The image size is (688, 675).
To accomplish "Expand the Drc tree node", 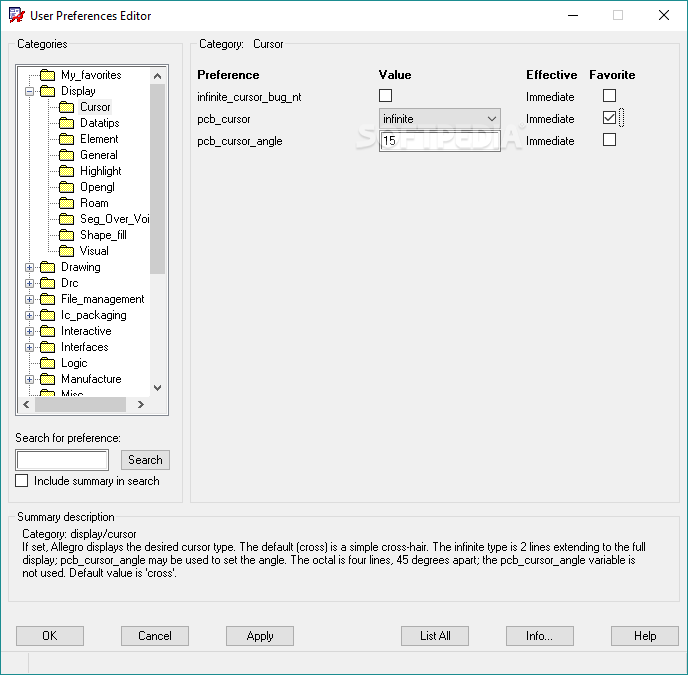I will [29, 284].
